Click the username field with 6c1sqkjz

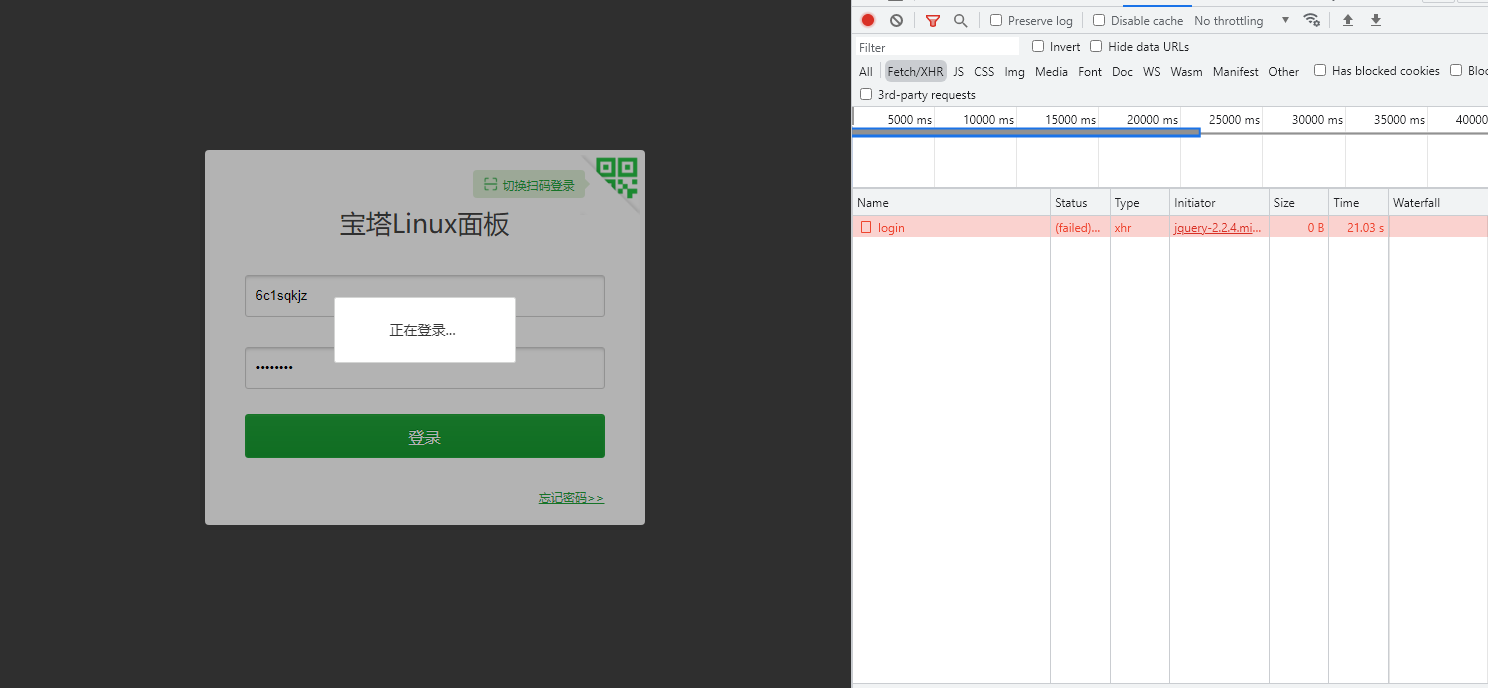(424, 296)
